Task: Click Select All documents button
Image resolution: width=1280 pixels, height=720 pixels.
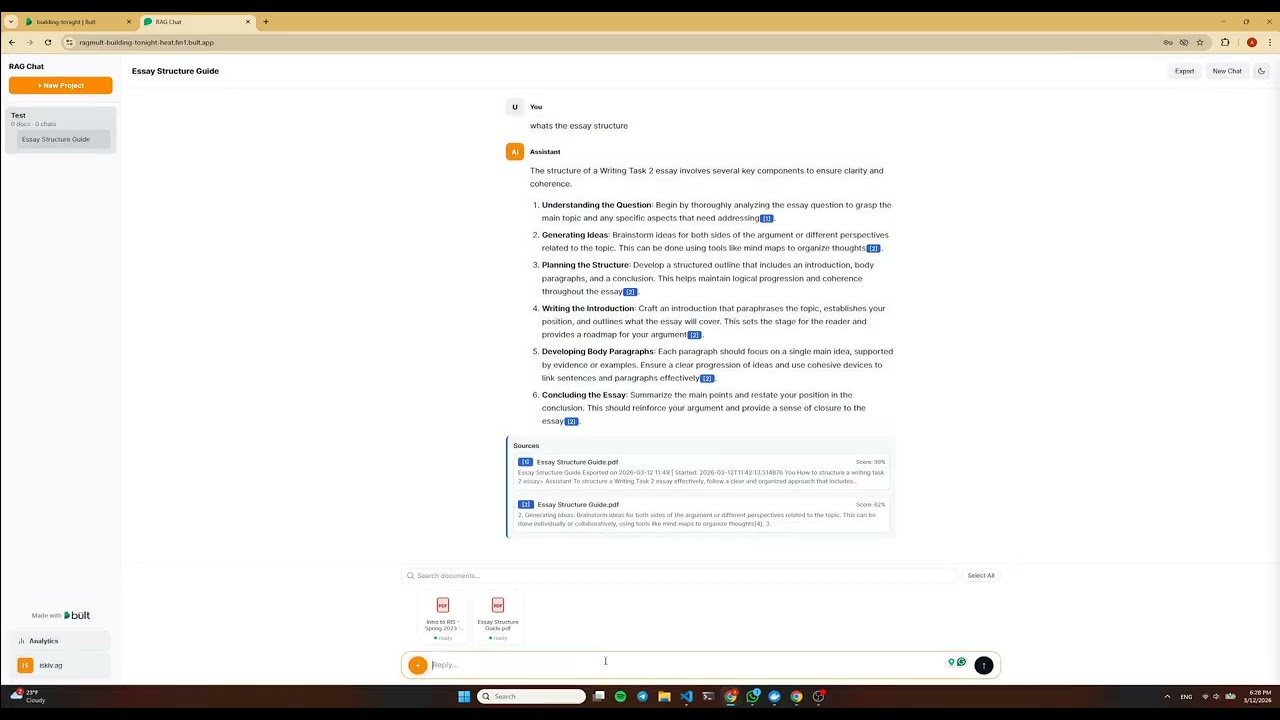Action: click(x=981, y=575)
